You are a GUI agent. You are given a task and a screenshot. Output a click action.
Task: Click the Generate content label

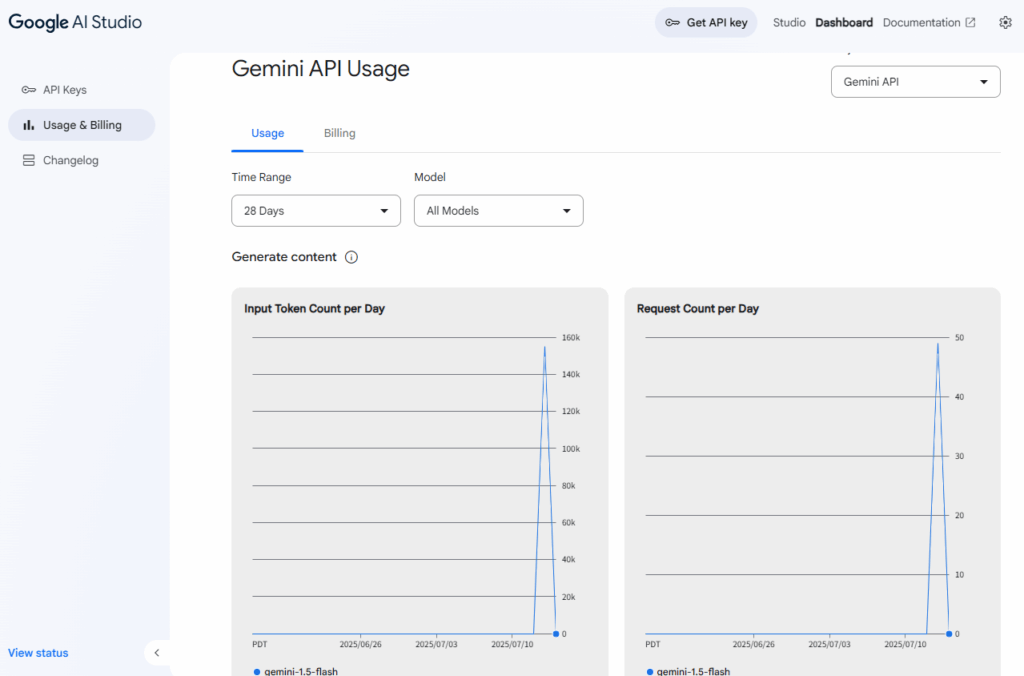(284, 257)
